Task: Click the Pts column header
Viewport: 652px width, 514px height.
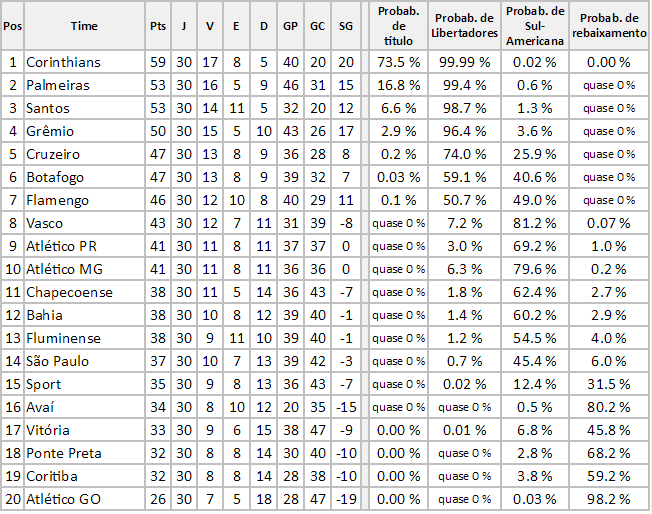Action: pyautogui.click(x=158, y=26)
